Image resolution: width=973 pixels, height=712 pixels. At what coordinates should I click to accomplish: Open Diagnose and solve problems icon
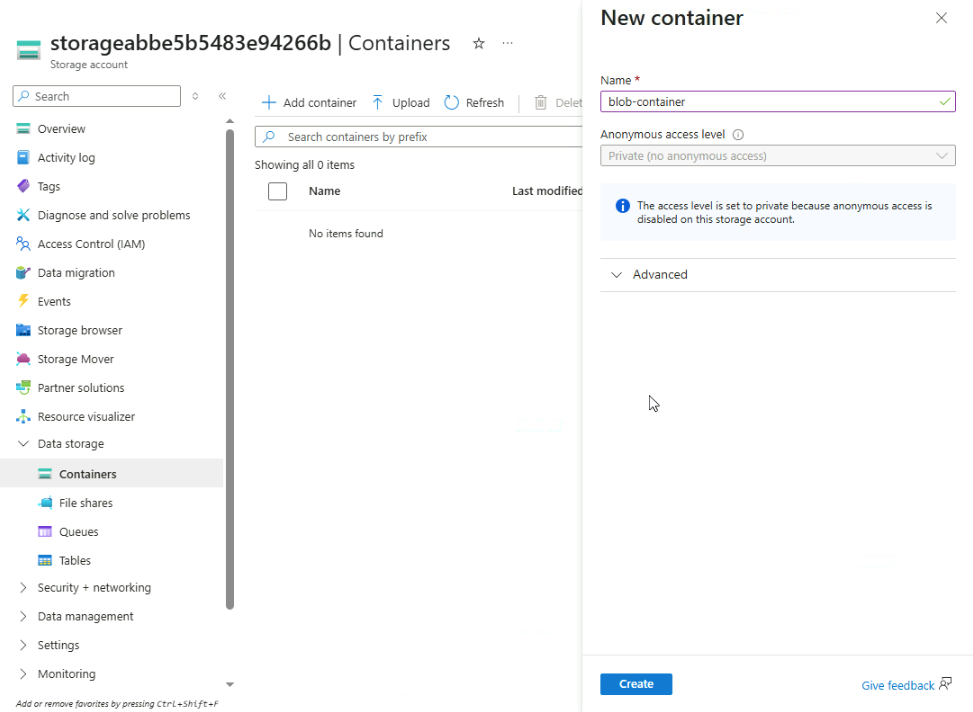point(23,215)
